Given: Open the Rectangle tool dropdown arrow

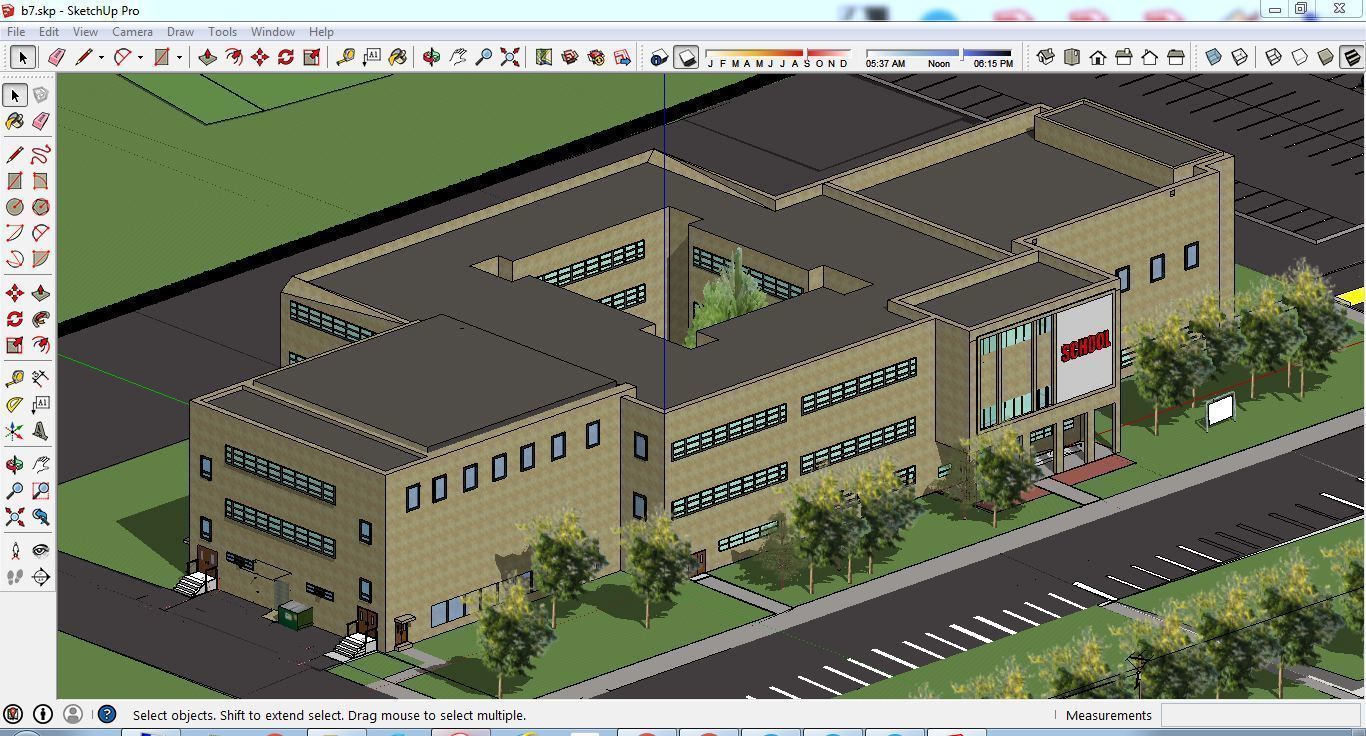Looking at the screenshot, I should [179, 57].
